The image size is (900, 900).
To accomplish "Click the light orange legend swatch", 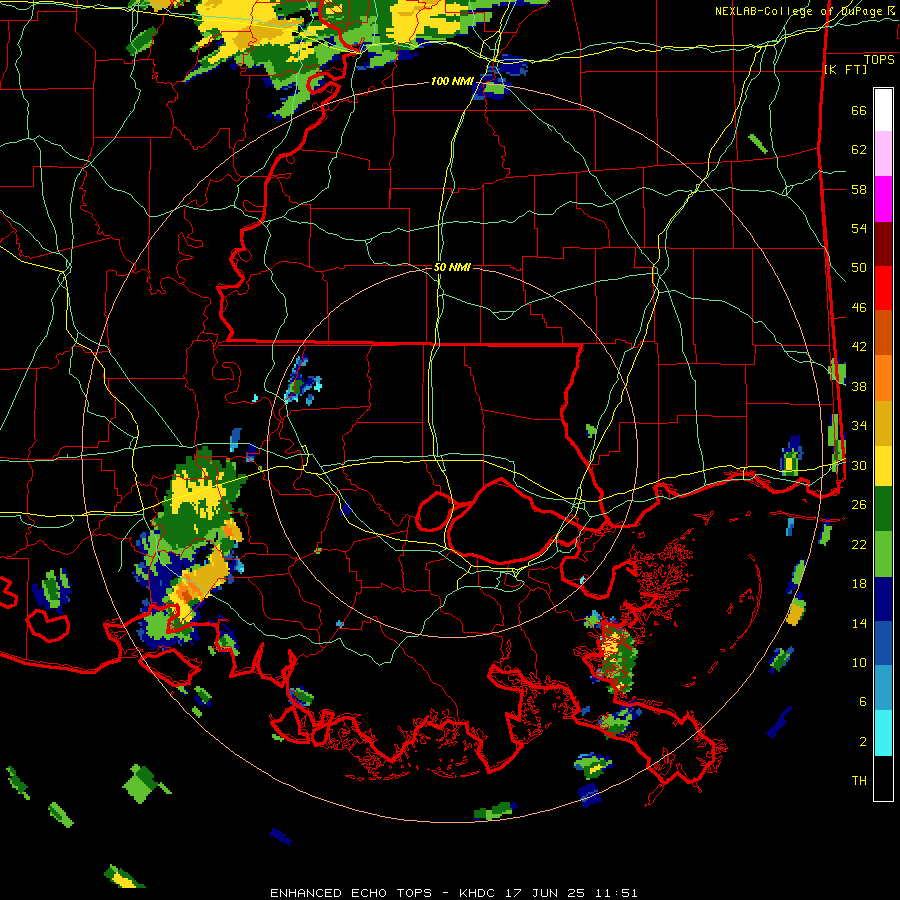I will coord(883,378).
